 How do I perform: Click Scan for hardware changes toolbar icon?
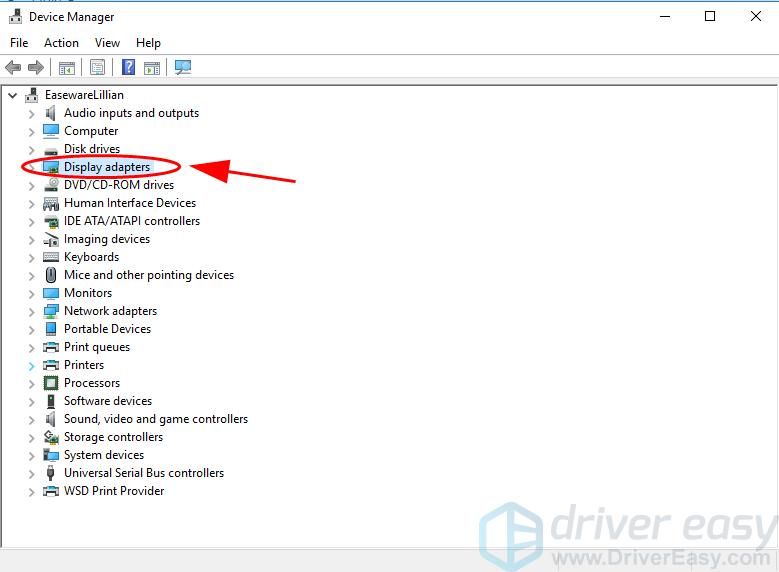coord(182,67)
